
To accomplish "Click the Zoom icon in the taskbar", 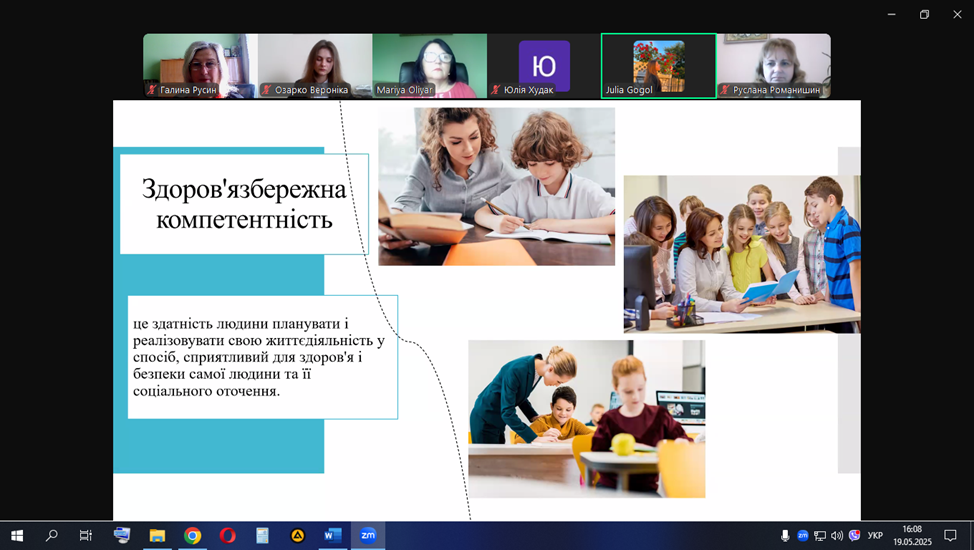I will coord(367,536).
